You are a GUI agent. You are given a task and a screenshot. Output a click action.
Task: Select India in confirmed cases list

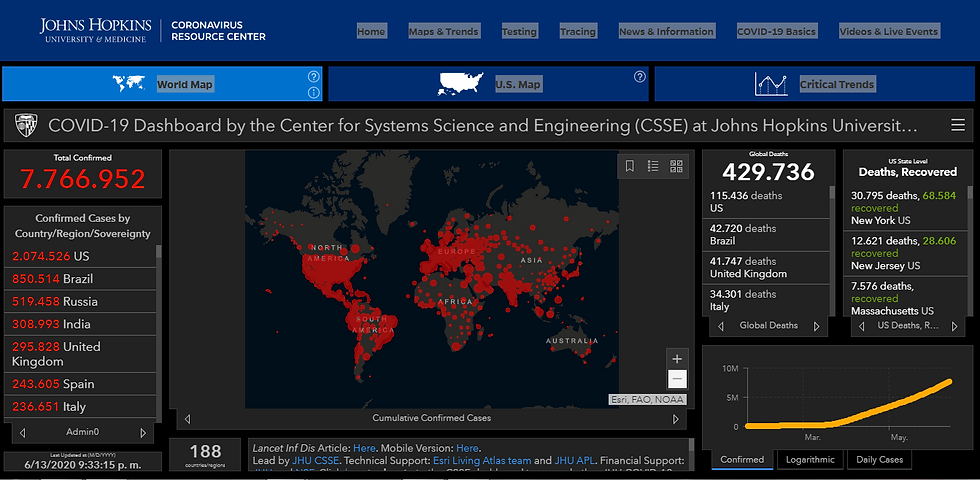pos(80,324)
